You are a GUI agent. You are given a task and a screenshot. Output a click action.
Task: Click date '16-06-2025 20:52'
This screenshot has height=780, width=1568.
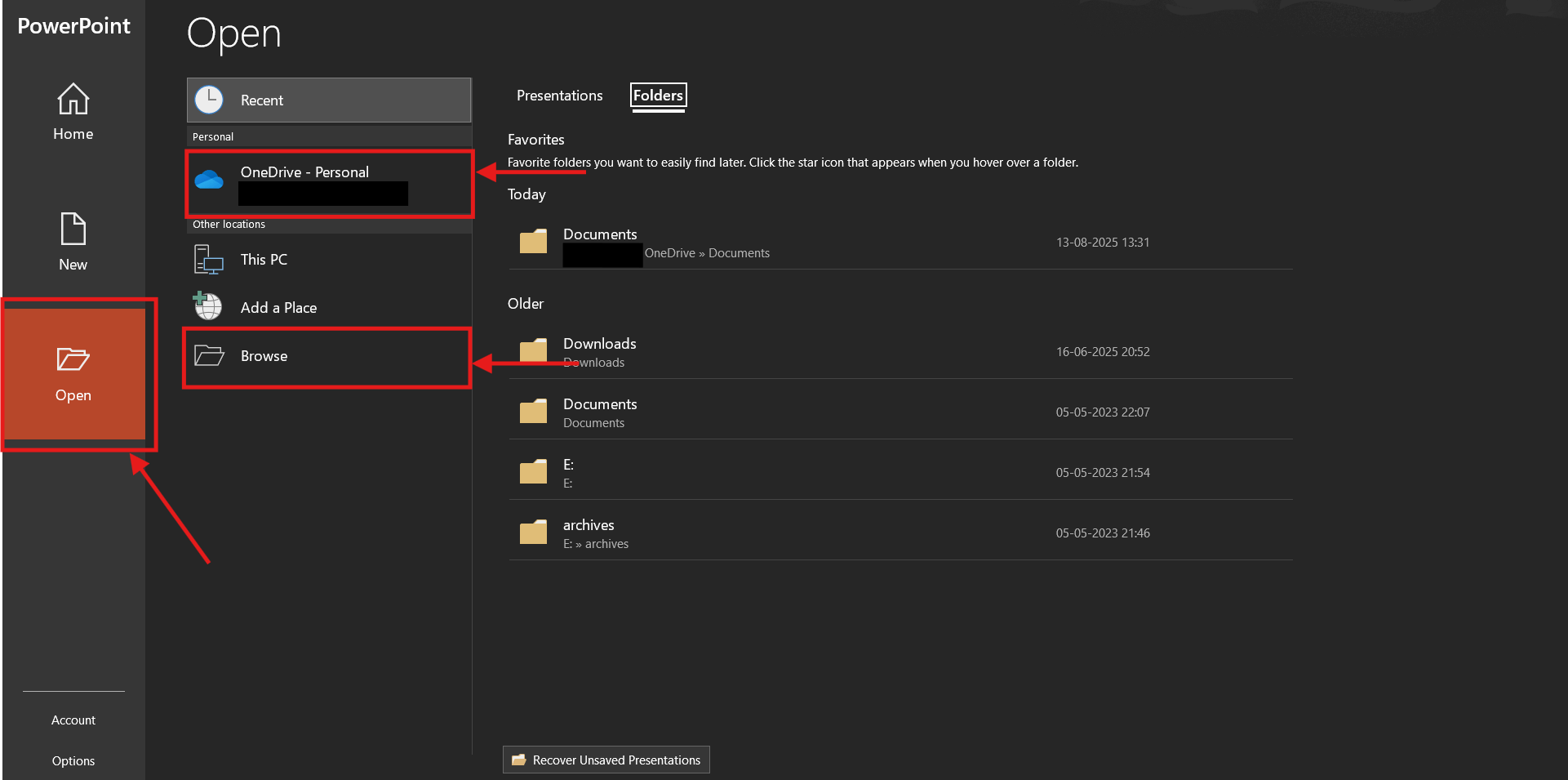point(1103,352)
